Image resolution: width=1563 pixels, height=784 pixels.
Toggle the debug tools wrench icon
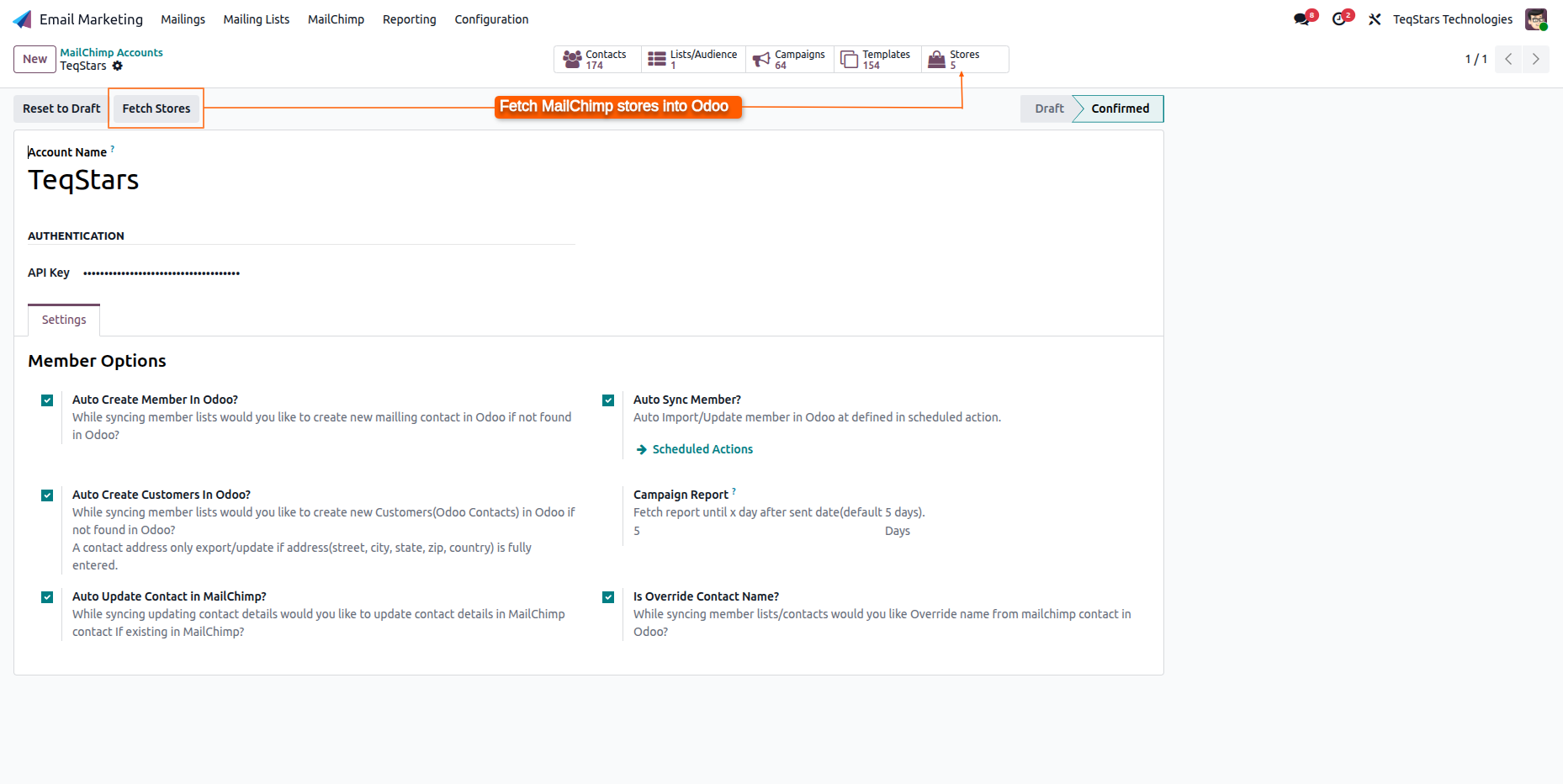[x=1375, y=19]
